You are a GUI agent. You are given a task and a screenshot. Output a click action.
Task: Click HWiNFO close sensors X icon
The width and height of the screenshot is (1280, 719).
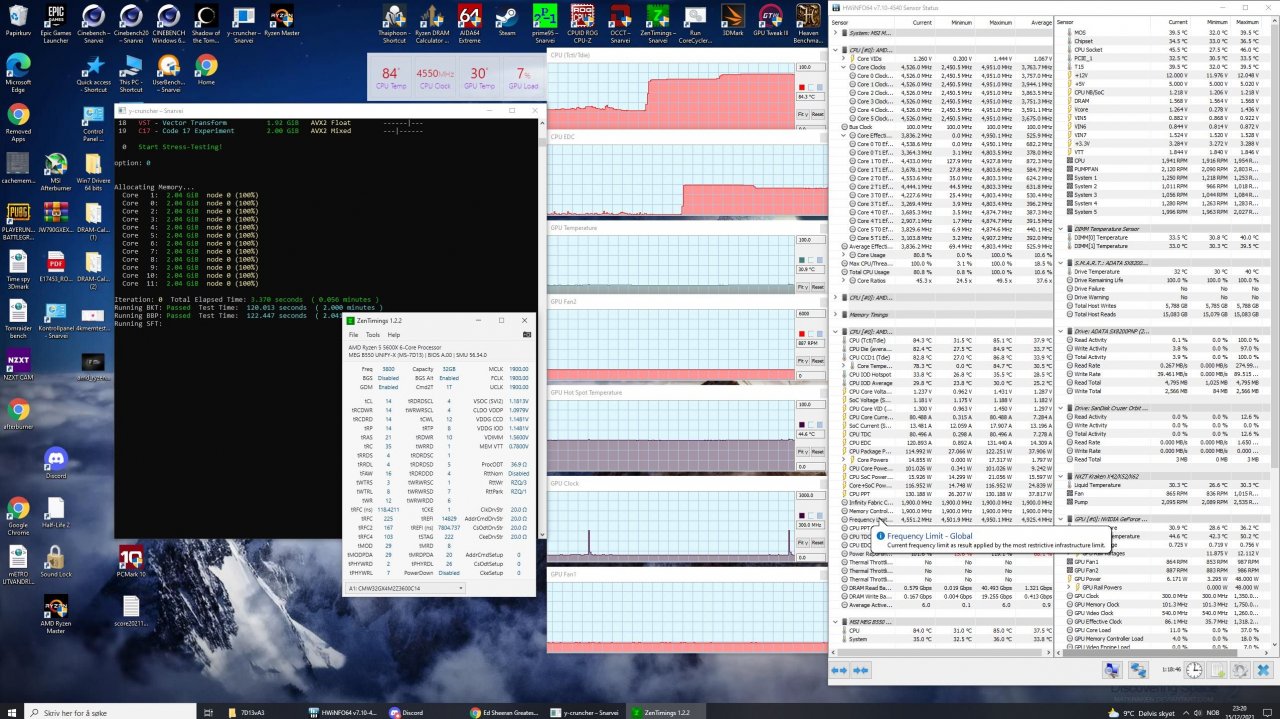point(1264,671)
